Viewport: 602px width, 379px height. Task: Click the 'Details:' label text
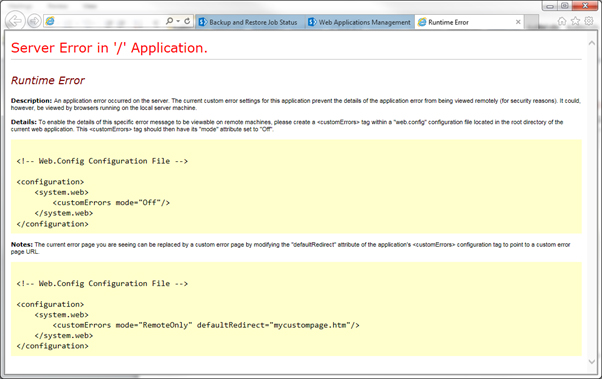pos(24,122)
